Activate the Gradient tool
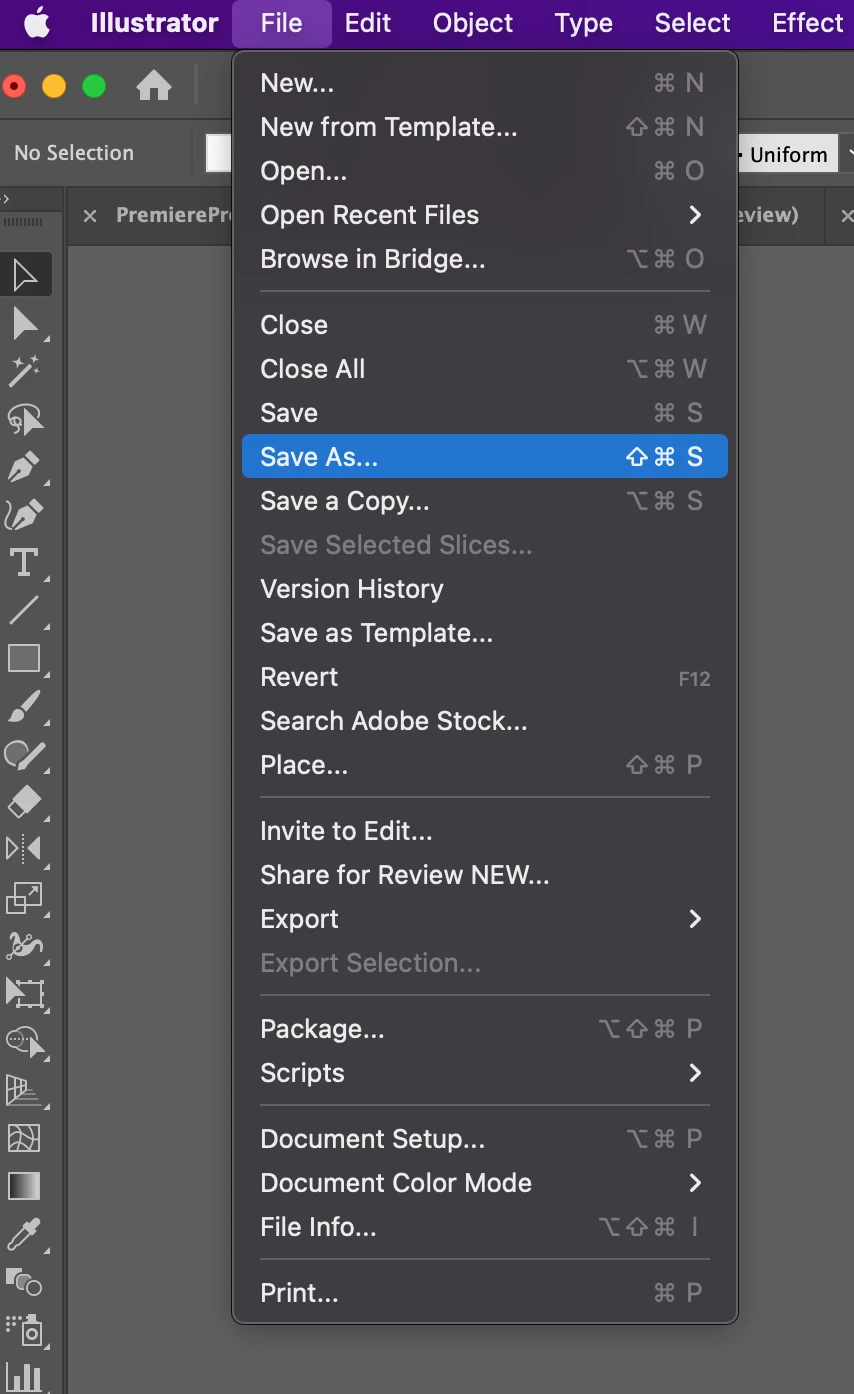 pos(23,1186)
